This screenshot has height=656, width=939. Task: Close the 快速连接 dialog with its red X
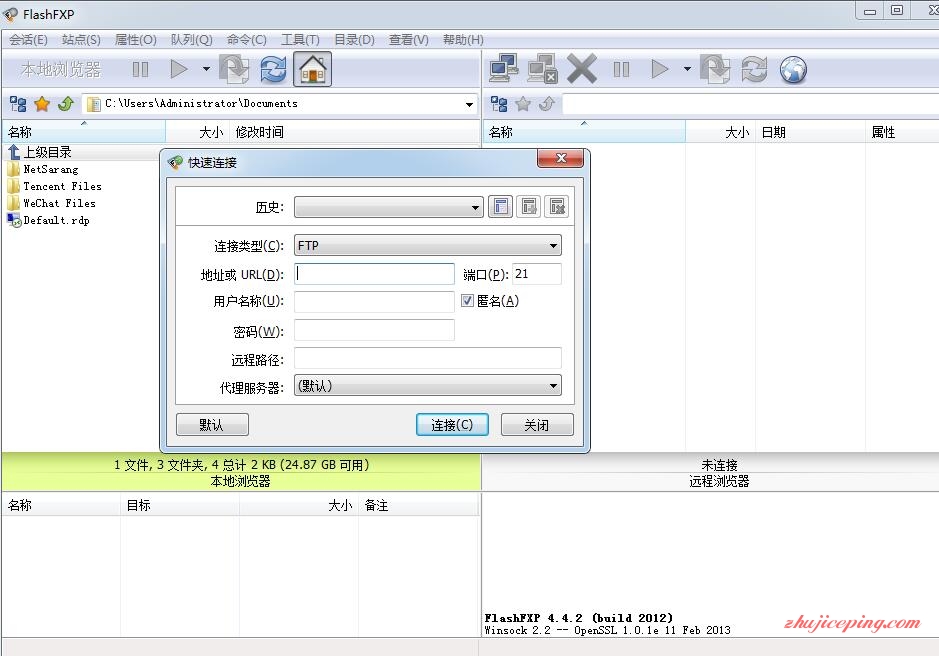(x=561, y=158)
